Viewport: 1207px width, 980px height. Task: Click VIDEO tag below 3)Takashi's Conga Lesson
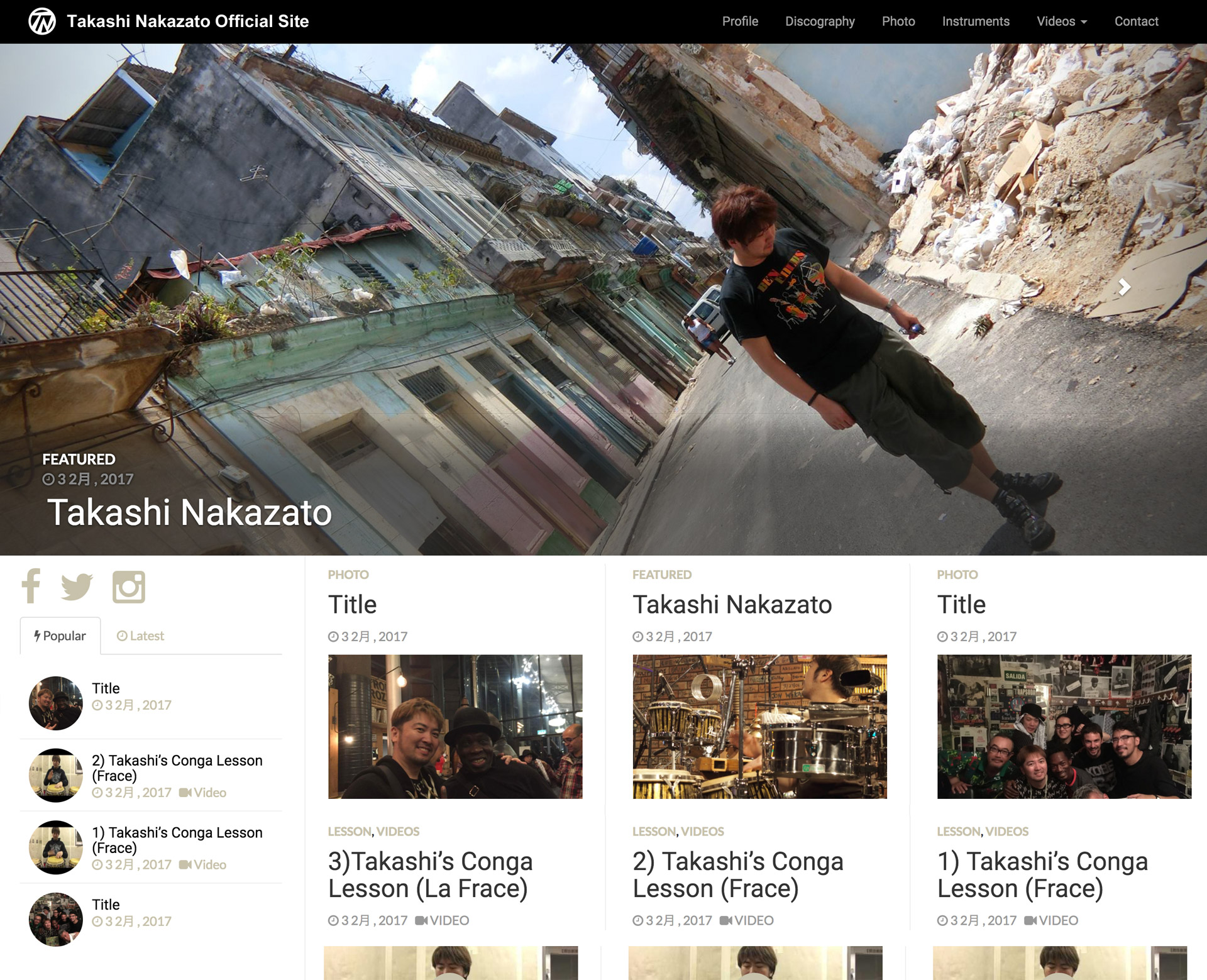(x=443, y=920)
